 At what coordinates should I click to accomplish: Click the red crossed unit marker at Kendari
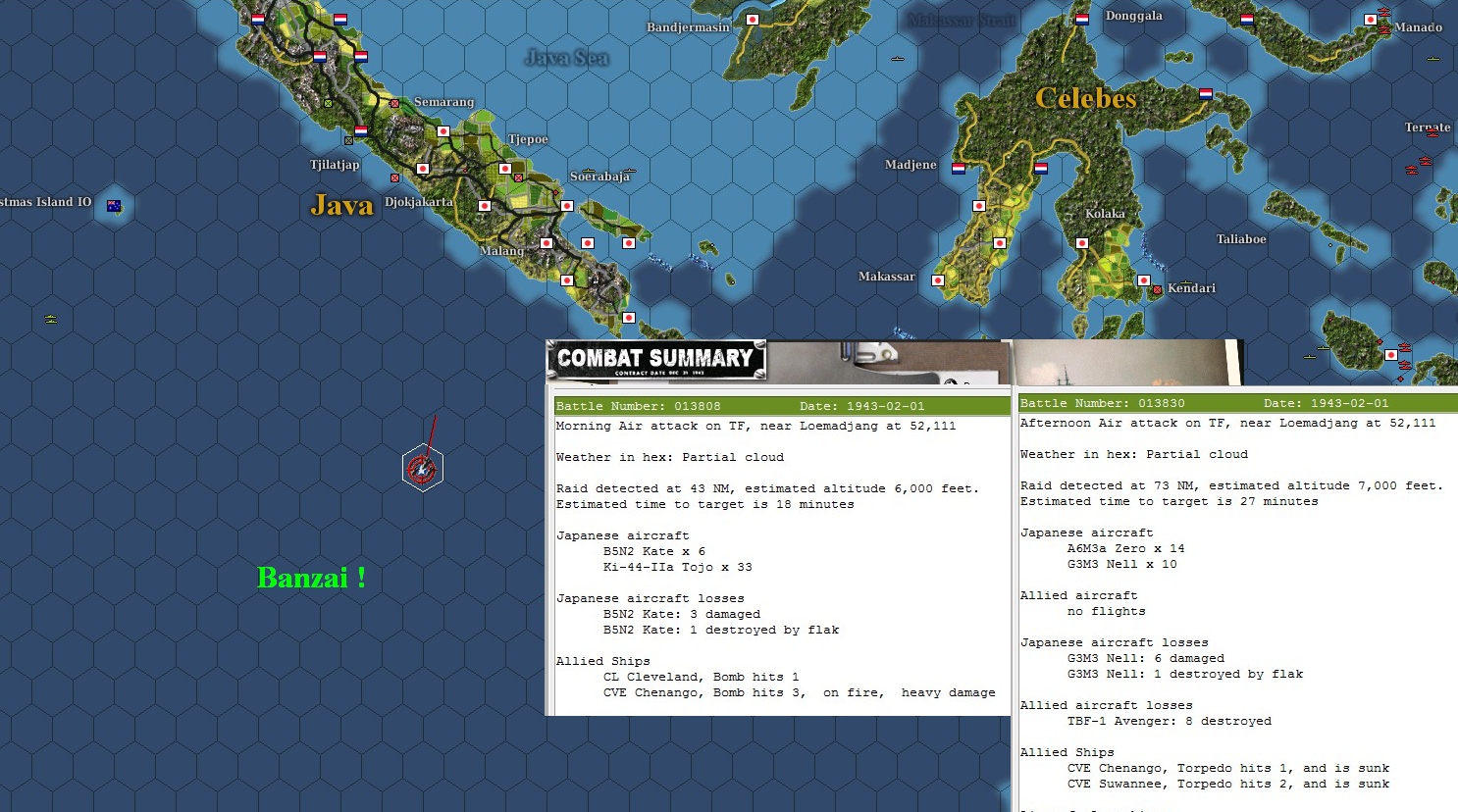tap(1158, 289)
